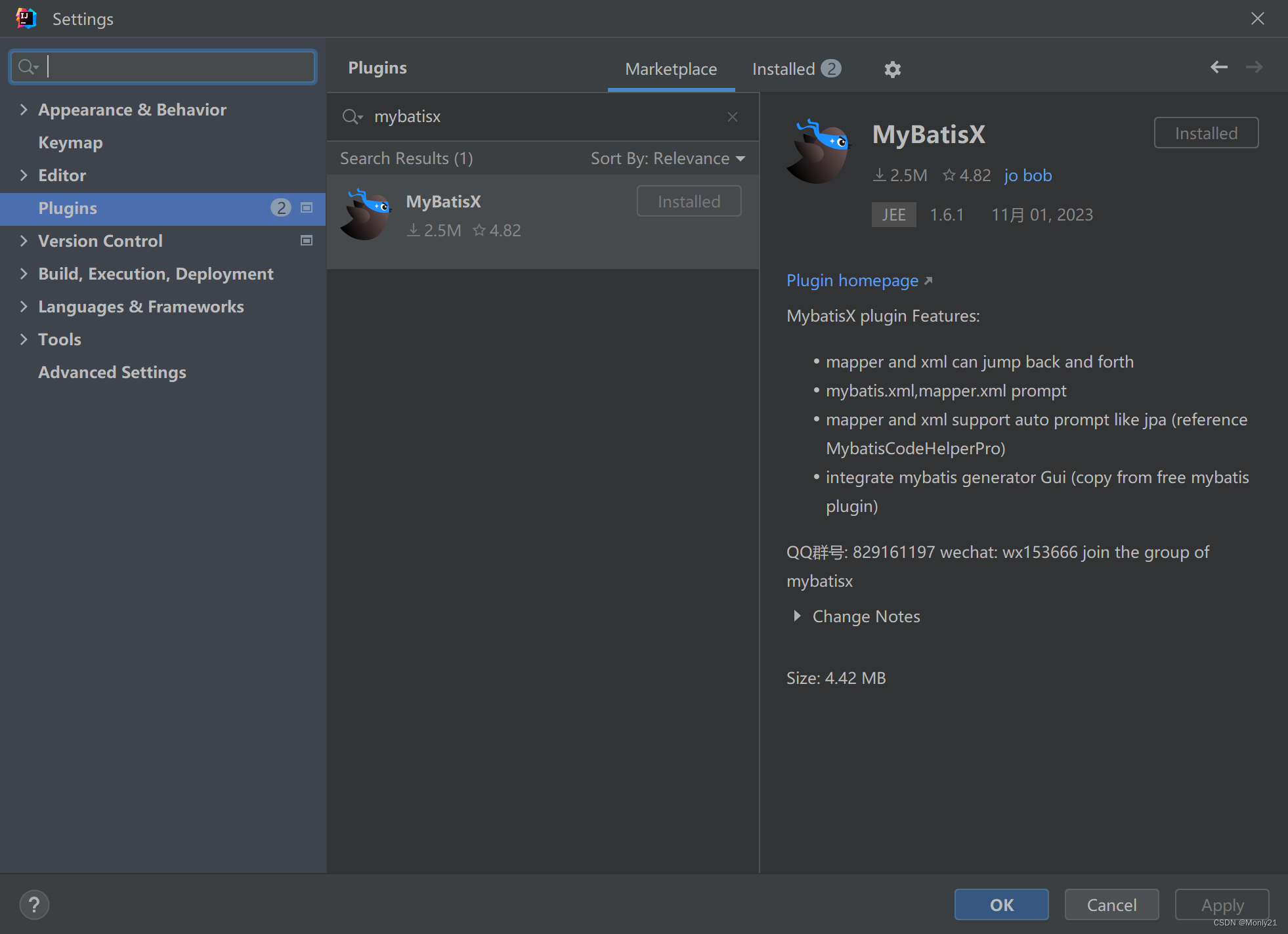
Task: Click the Plugins panel heading
Action: coord(377,68)
